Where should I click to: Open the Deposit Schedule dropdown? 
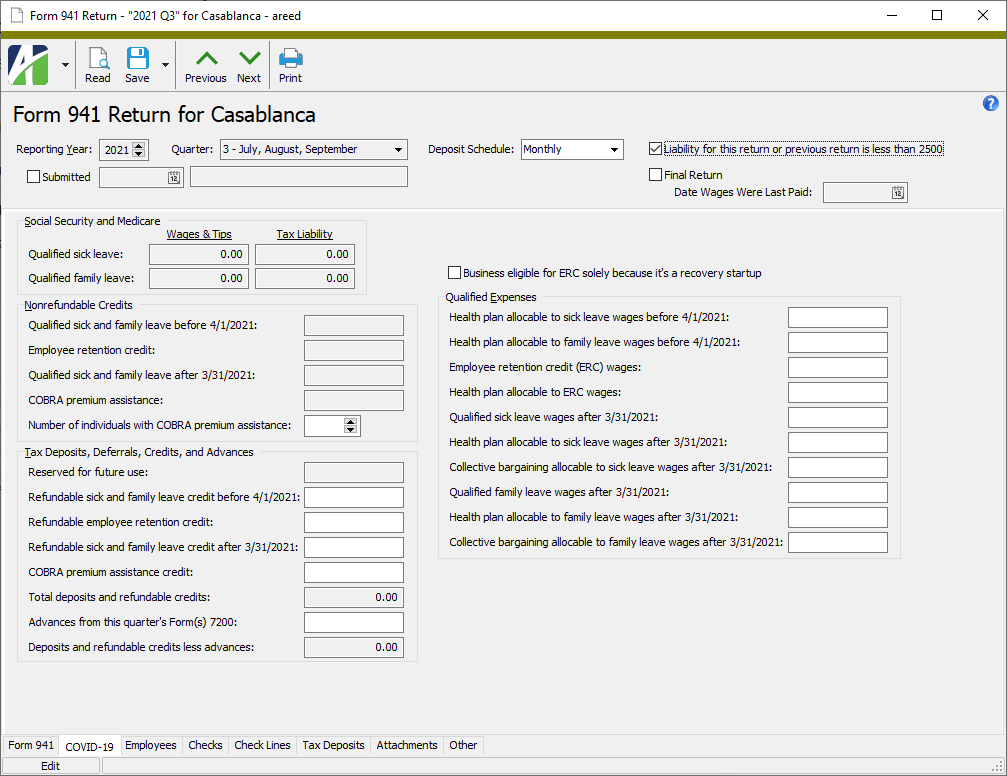click(x=615, y=150)
